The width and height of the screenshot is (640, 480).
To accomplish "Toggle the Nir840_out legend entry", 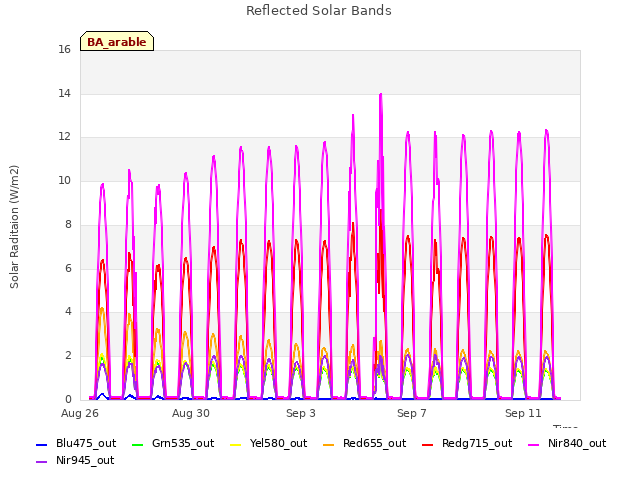I will click(x=567, y=443).
